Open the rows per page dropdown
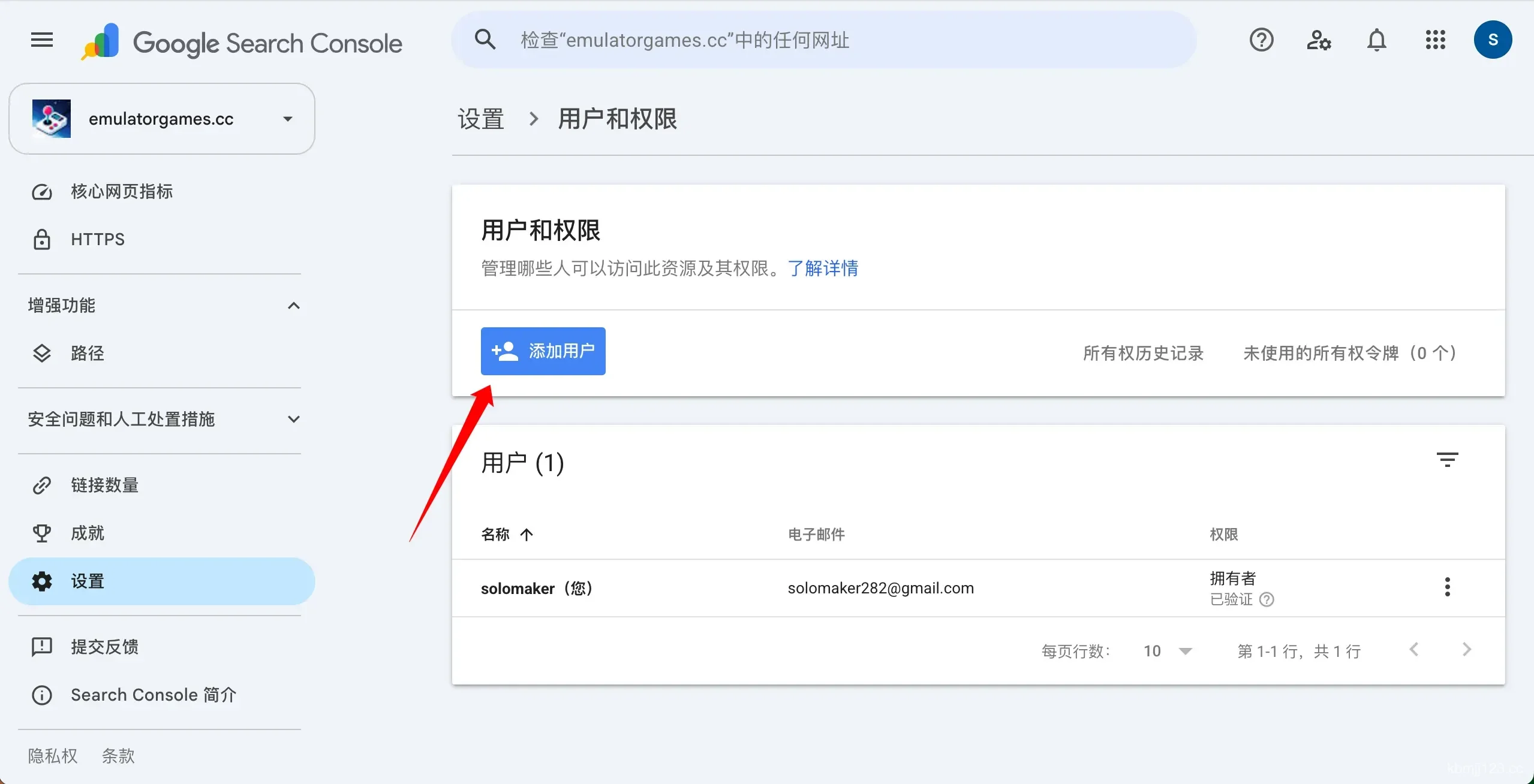 point(1168,651)
